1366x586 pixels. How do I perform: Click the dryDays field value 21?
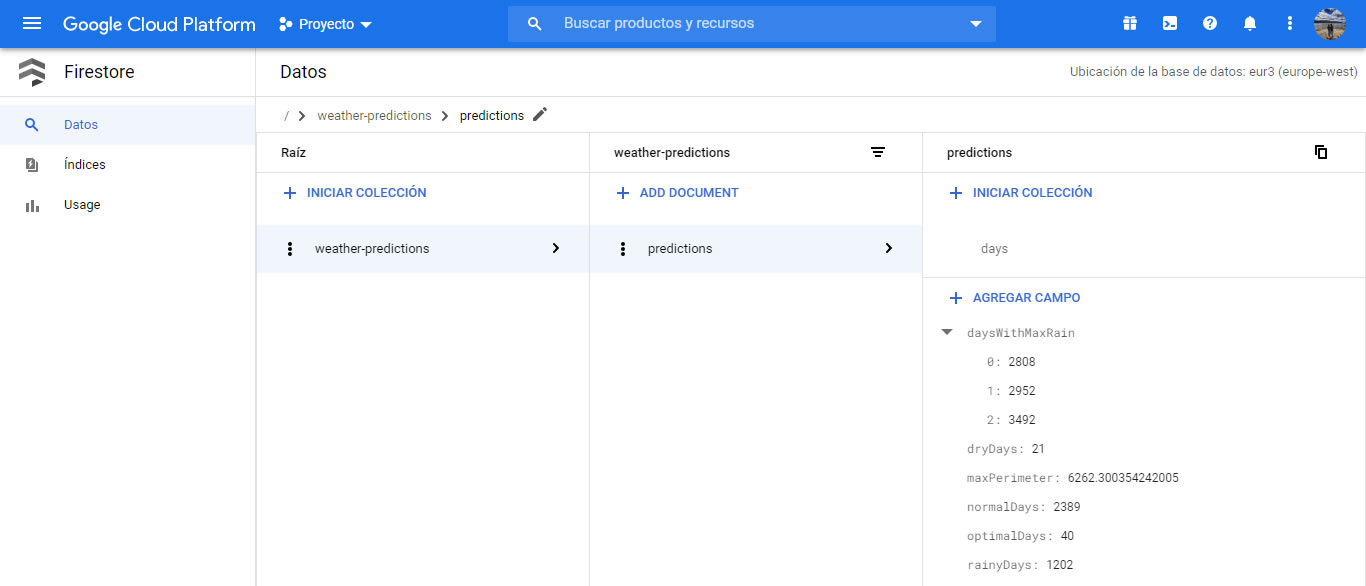click(x=1038, y=449)
